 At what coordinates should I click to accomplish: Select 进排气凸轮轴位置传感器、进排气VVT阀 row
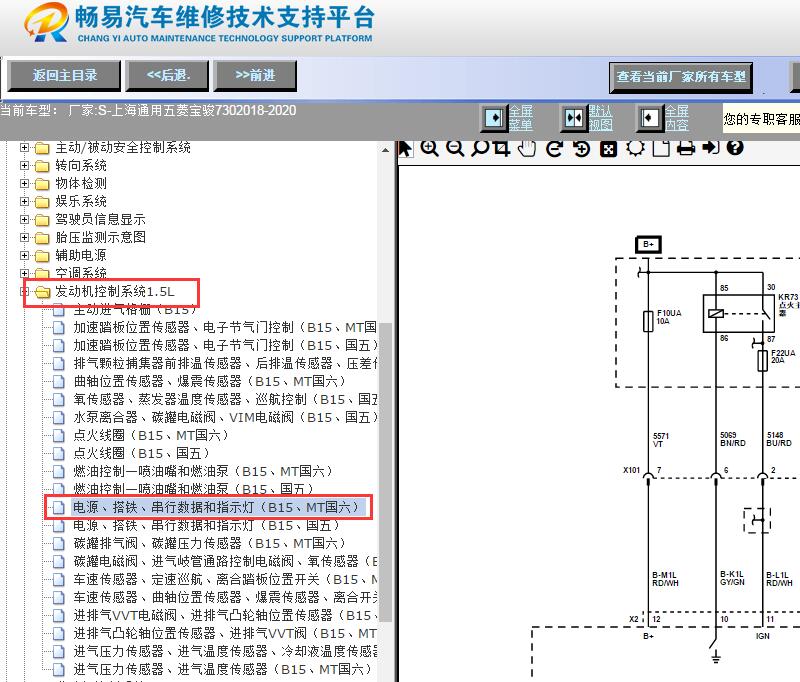tap(225, 634)
